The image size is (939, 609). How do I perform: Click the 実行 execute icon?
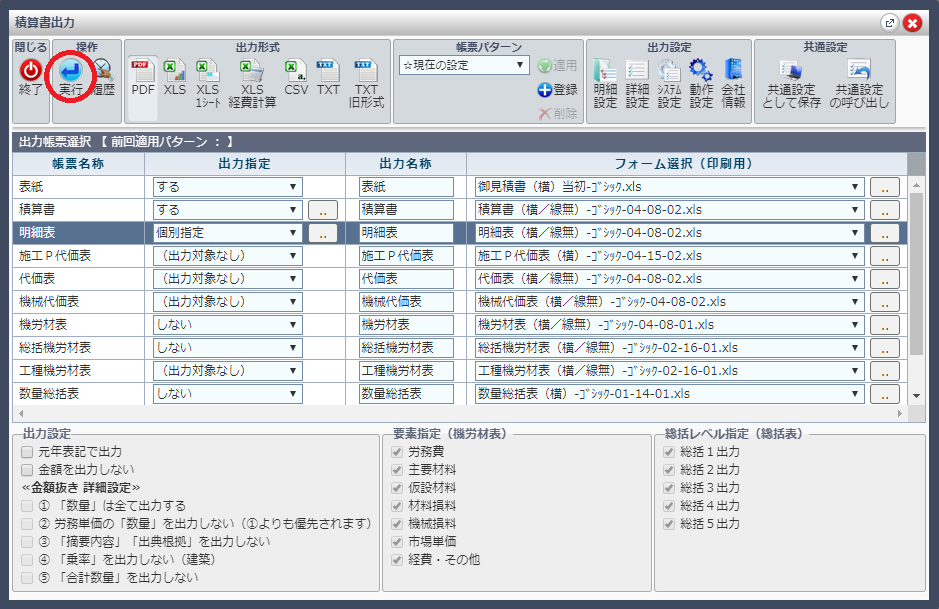pos(70,72)
